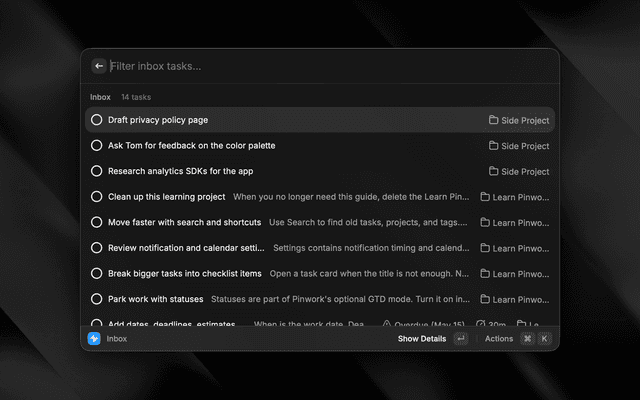Image resolution: width=640 pixels, height=400 pixels.
Task: Click the blue Pinwork app icon in footer
Action: tap(94, 338)
